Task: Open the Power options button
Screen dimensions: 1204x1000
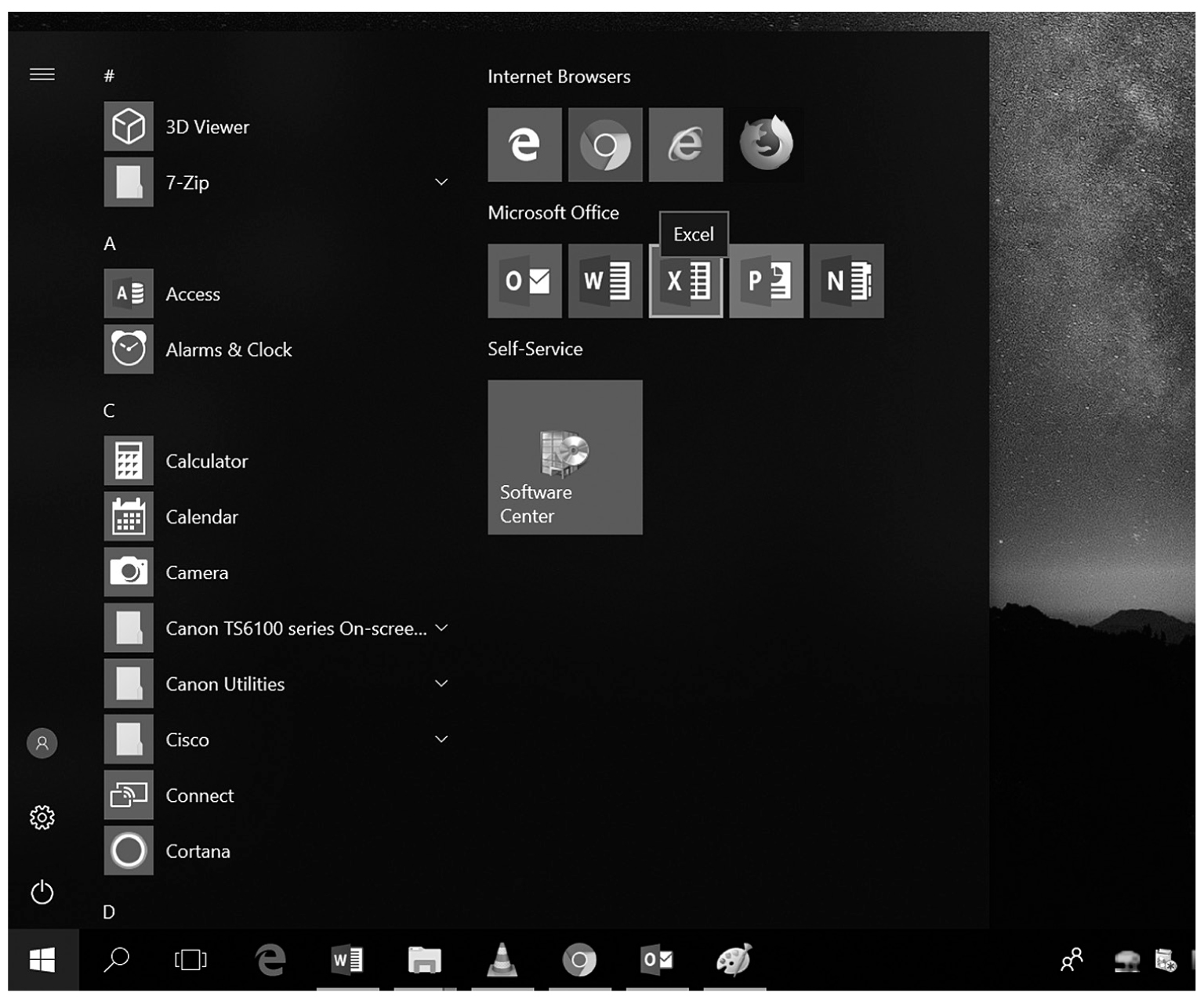Action: tap(42, 892)
